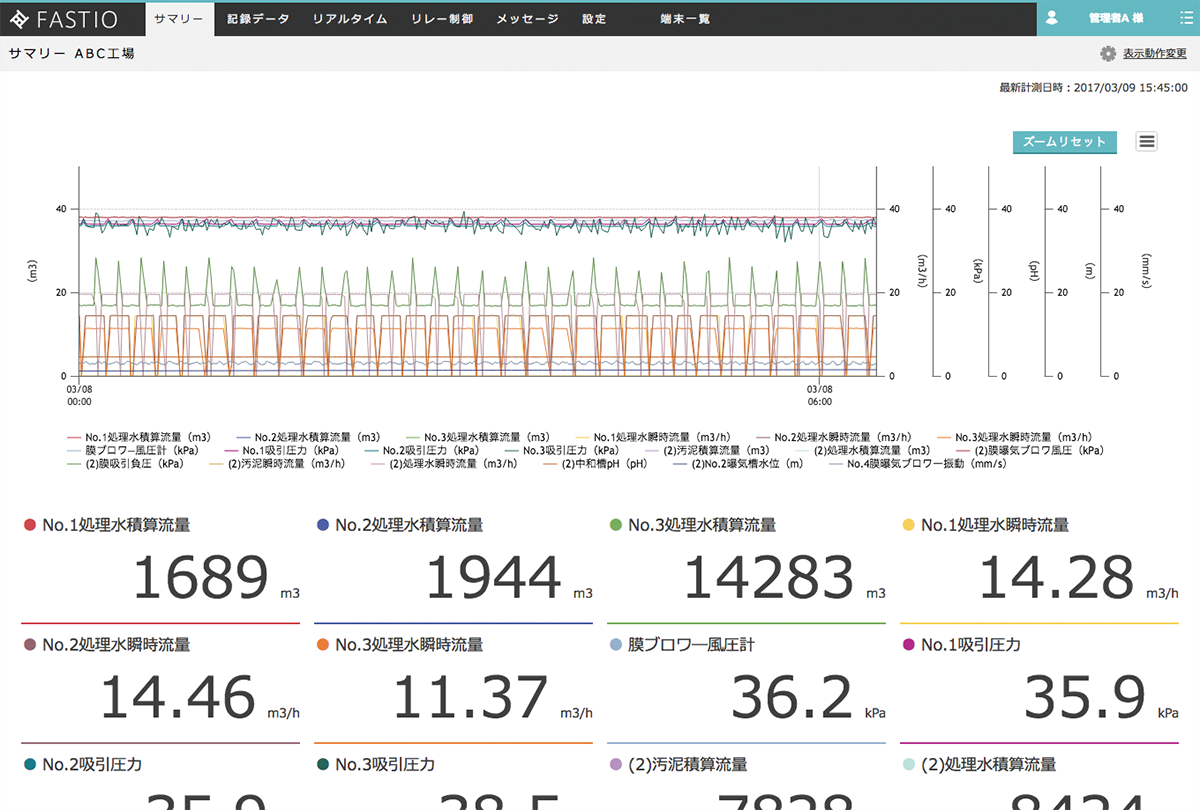
Task: Toggle No.3処理水瞬時流量 (m3/h) legend series
Action: tap(1015, 437)
